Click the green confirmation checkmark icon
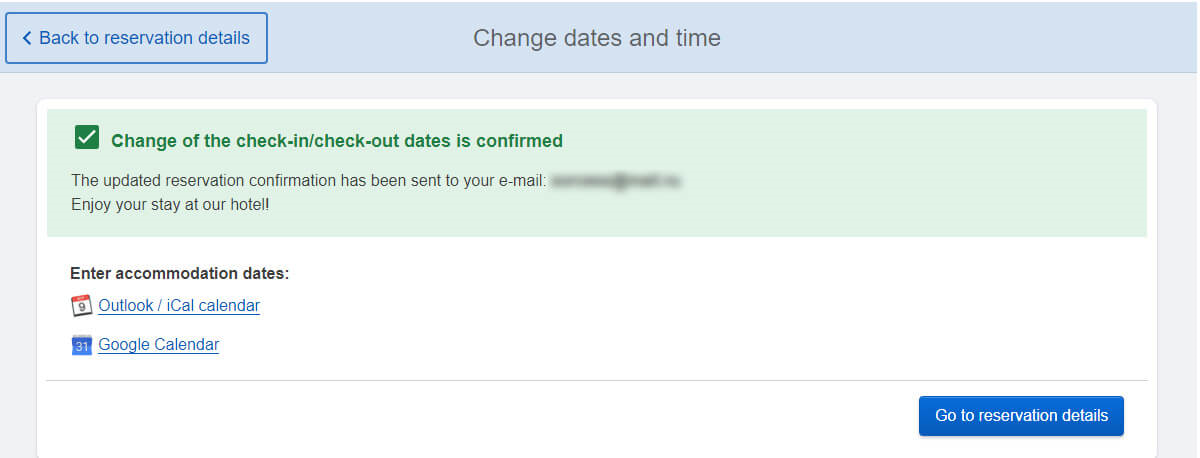 point(87,138)
